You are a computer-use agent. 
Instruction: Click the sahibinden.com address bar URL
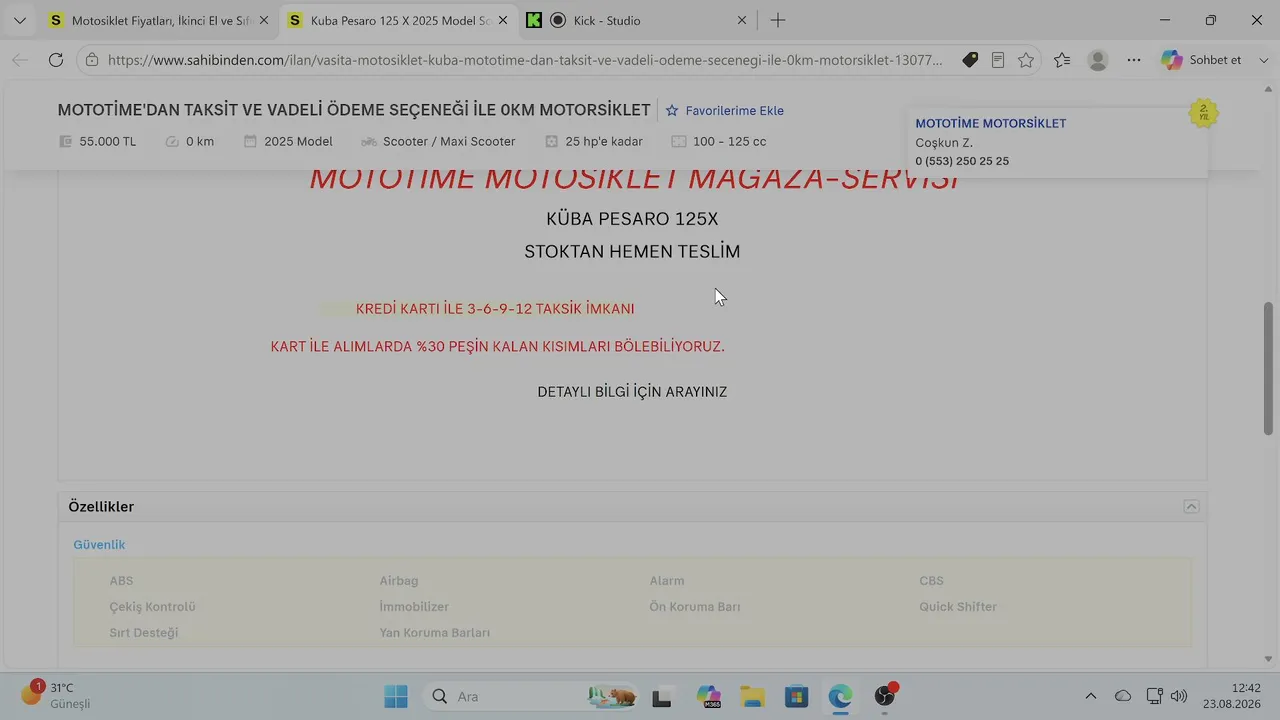click(x=525, y=60)
